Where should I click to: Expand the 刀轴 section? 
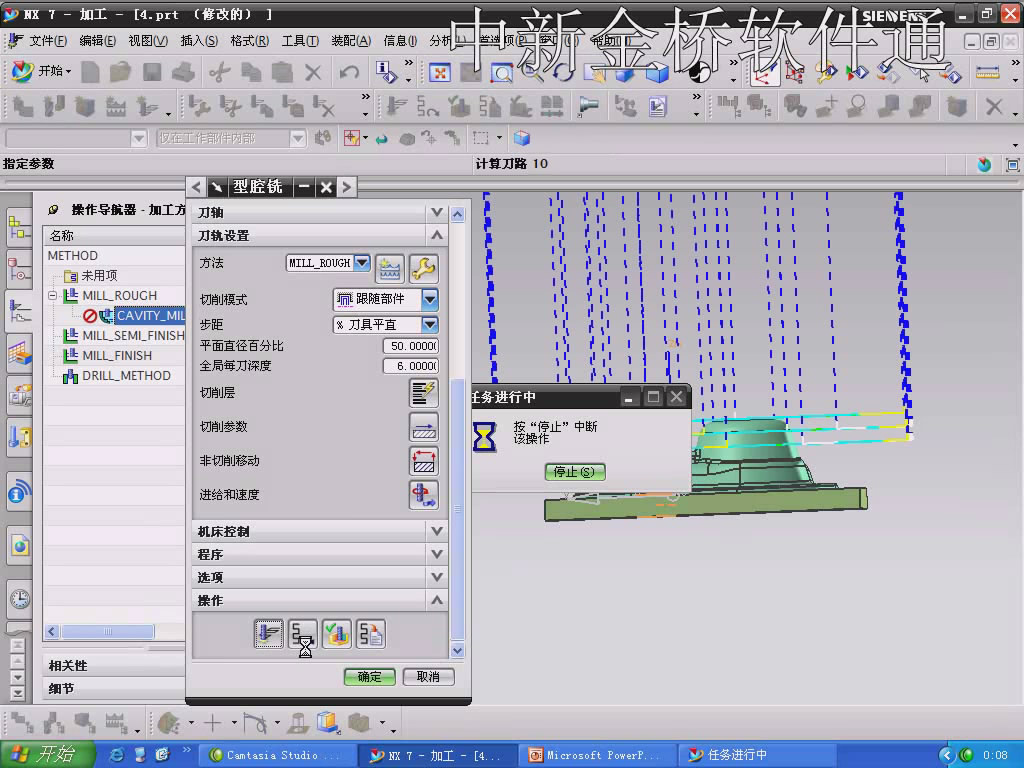(437, 212)
